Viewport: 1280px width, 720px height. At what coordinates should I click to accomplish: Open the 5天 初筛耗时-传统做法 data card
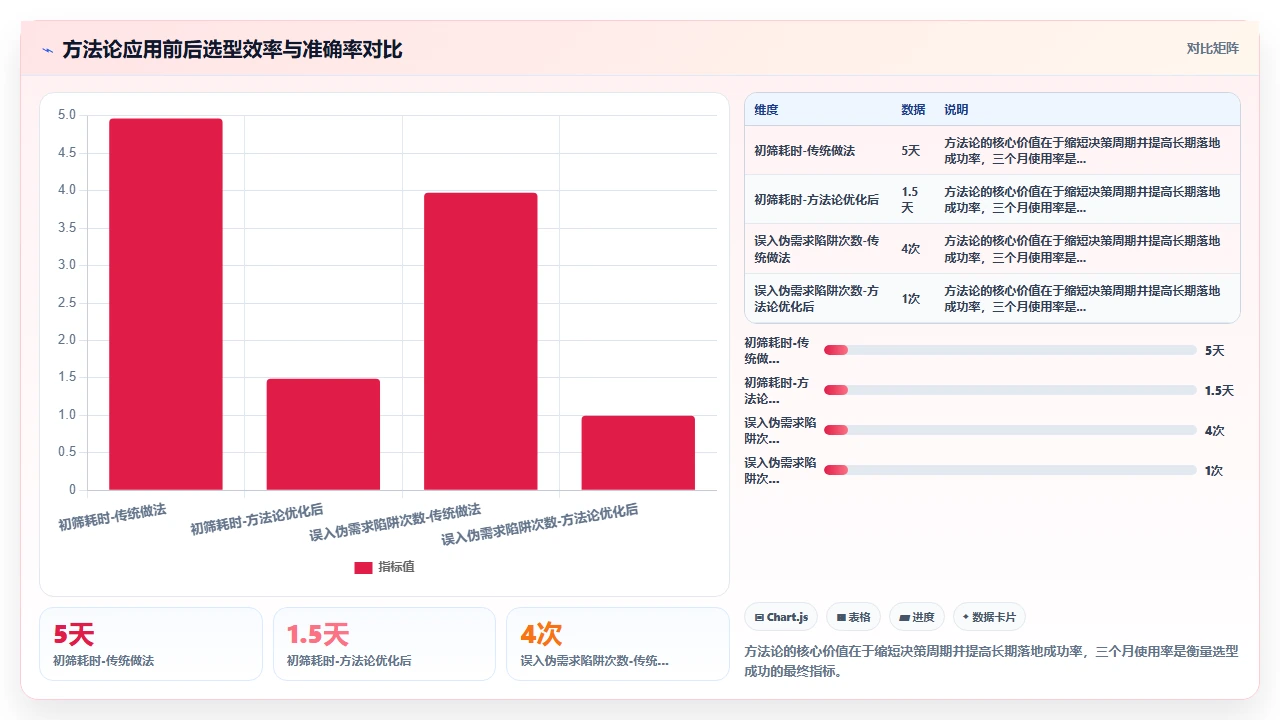(151, 644)
